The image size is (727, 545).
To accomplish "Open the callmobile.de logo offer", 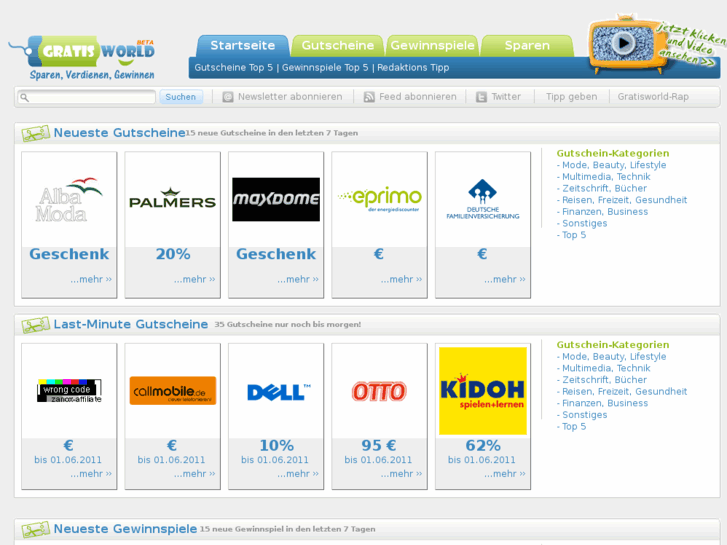I will point(172,391).
